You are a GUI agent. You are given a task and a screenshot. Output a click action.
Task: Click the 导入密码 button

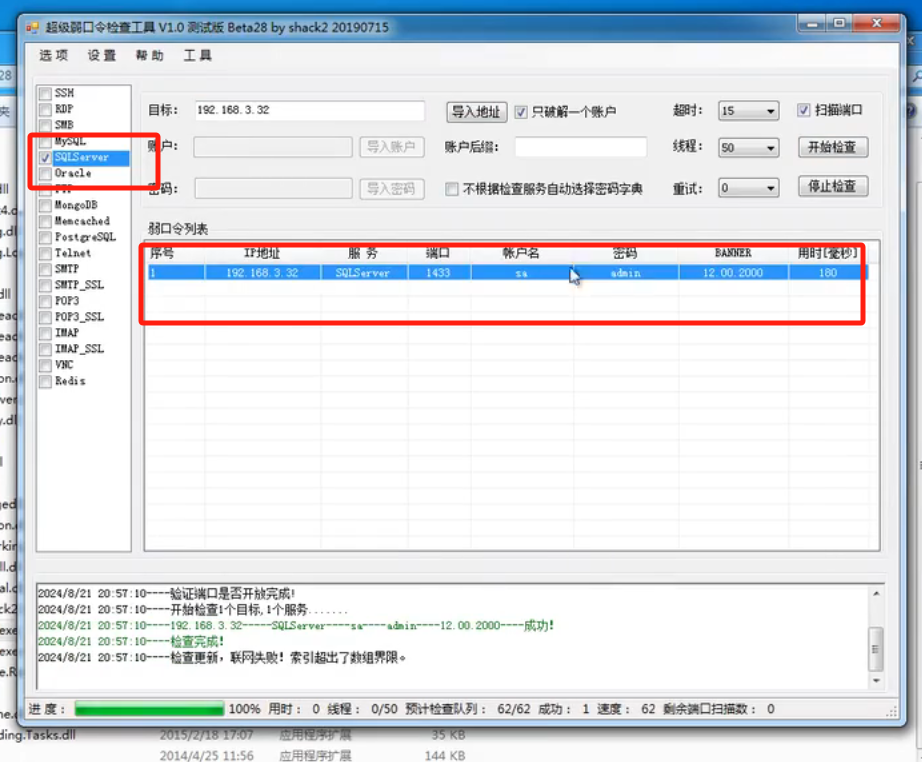point(392,189)
